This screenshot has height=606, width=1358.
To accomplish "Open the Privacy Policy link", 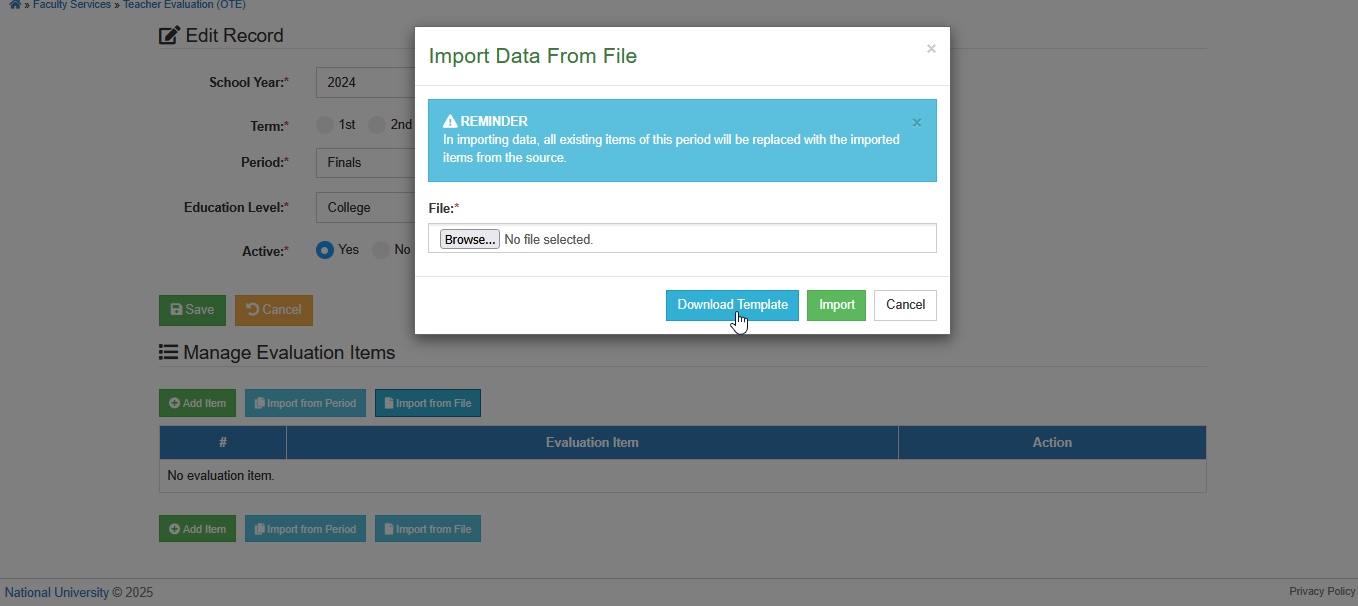I will (x=1322, y=592).
